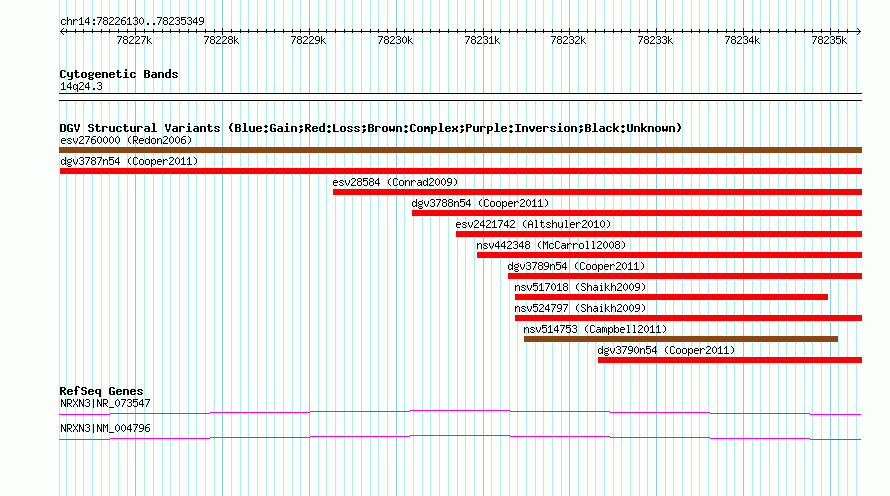
Task: Click the red dgv3787n54 Cooper2011 variant bar
Action: tap(460, 171)
